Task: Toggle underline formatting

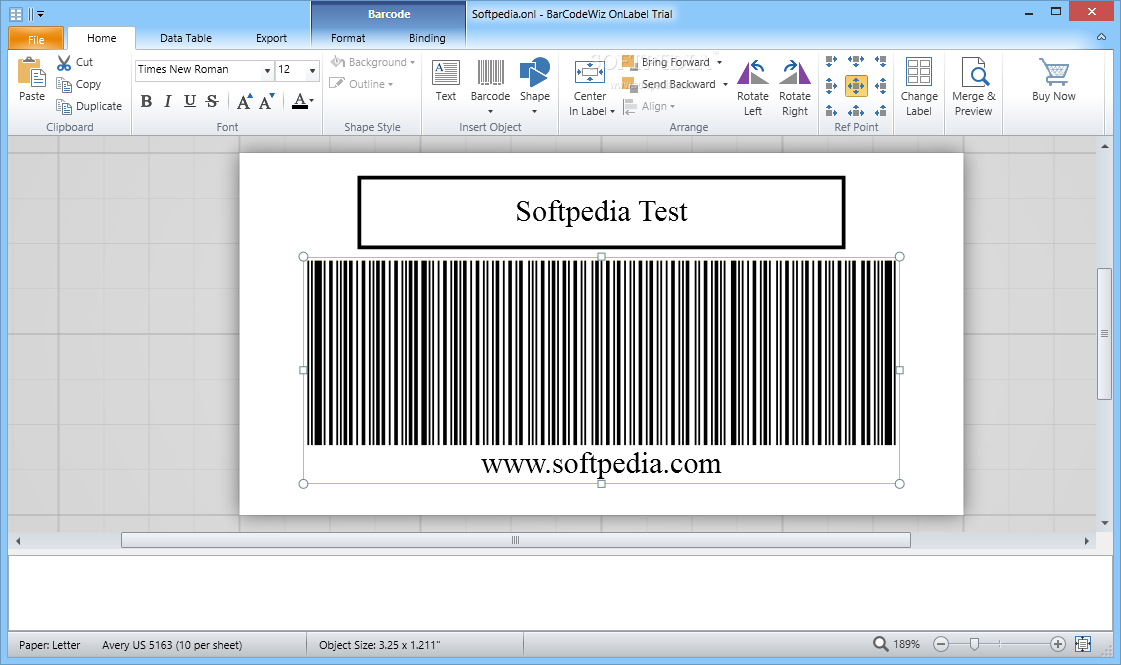Action: 189,102
